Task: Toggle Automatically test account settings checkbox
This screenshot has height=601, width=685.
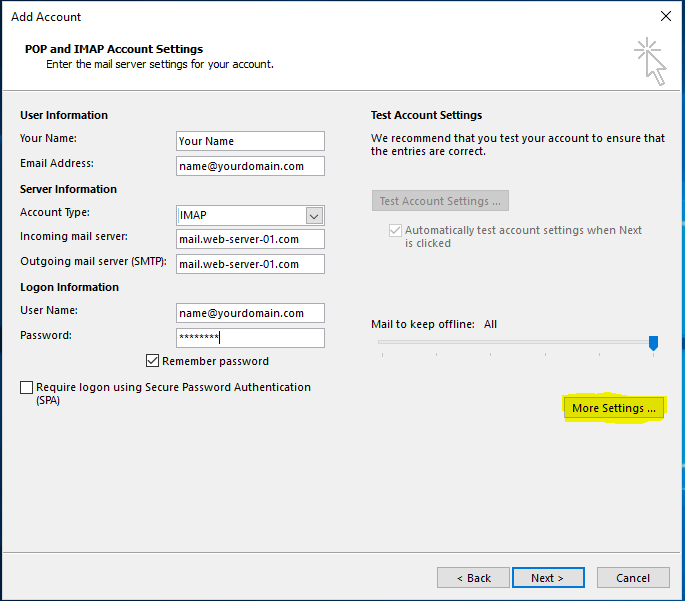Action: pos(394,231)
